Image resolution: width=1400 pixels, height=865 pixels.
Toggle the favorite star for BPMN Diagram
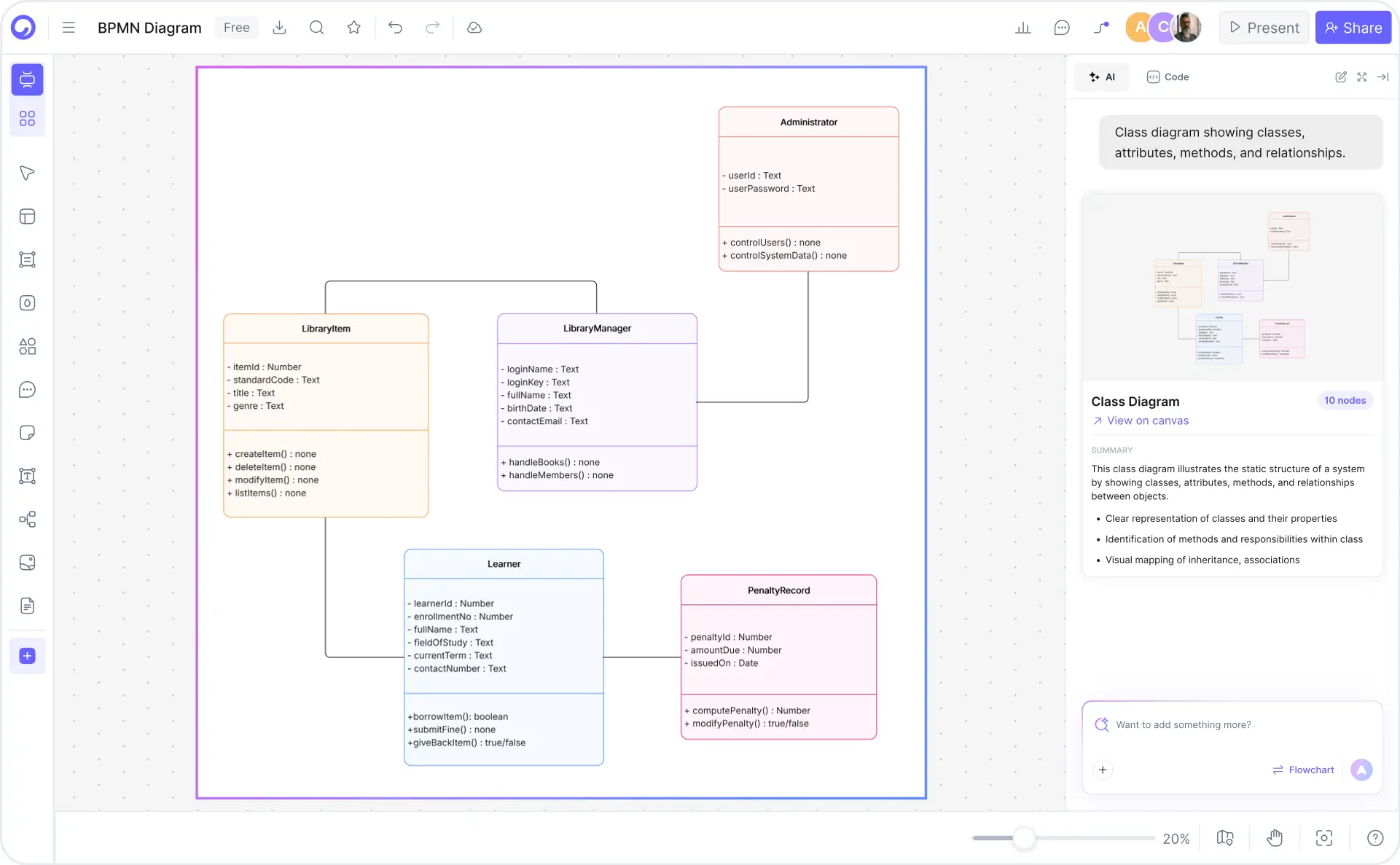tap(354, 28)
